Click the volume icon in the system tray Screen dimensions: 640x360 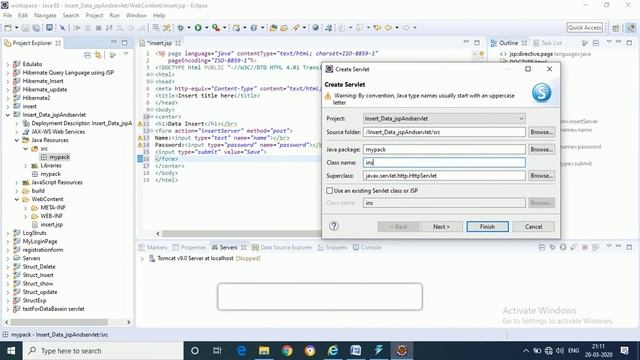click(560, 351)
